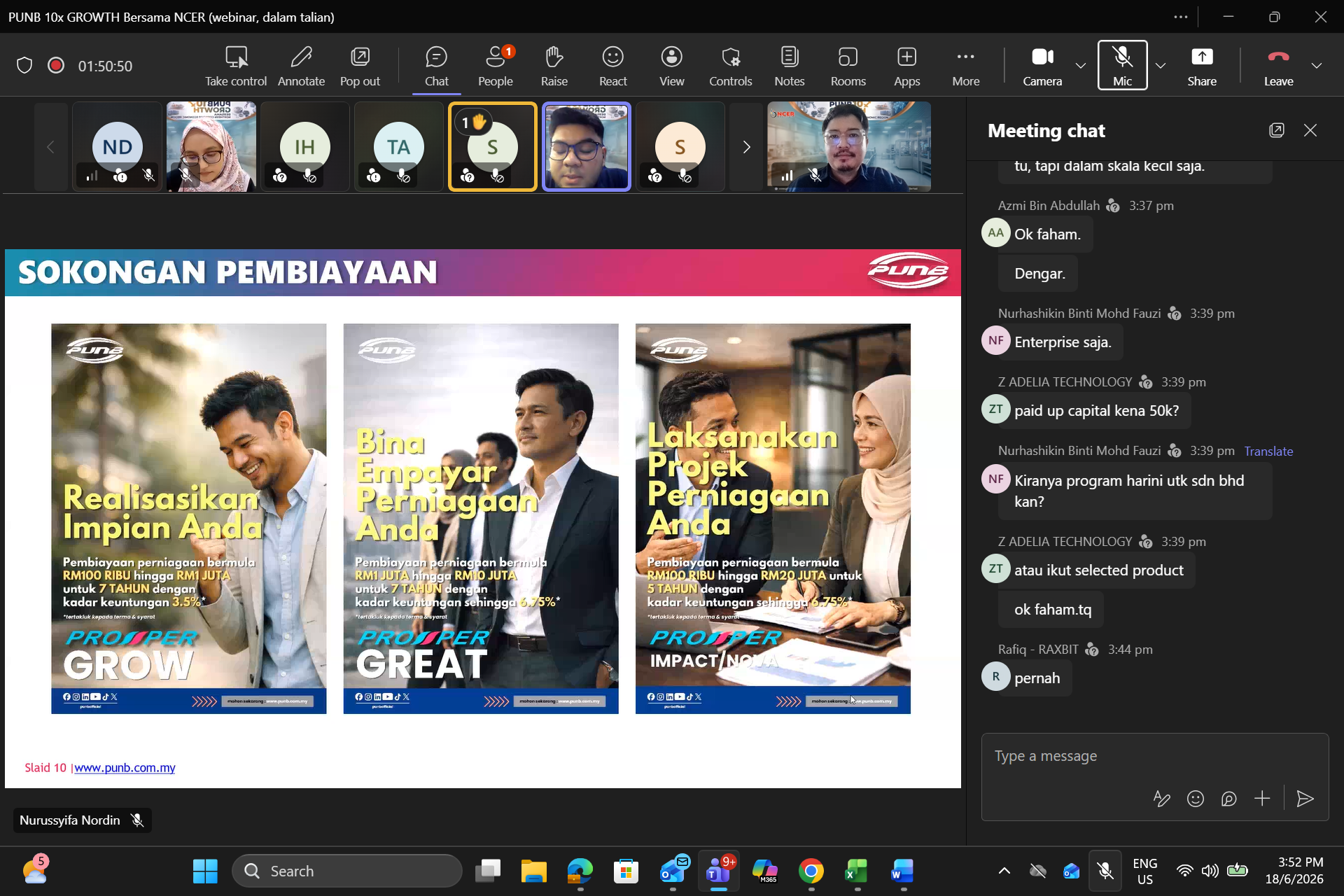Open Word from taskbar
This screenshot has height=896, width=1344.
[903, 871]
